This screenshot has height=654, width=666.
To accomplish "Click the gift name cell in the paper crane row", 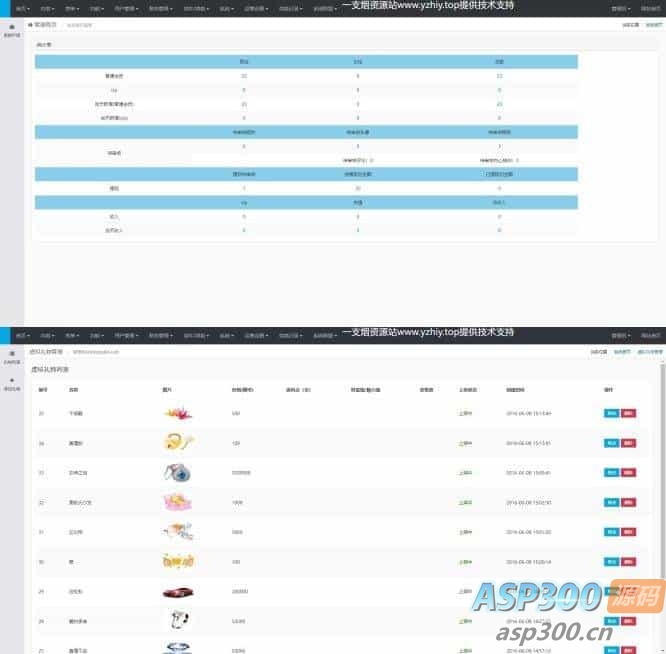I will tap(76, 413).
